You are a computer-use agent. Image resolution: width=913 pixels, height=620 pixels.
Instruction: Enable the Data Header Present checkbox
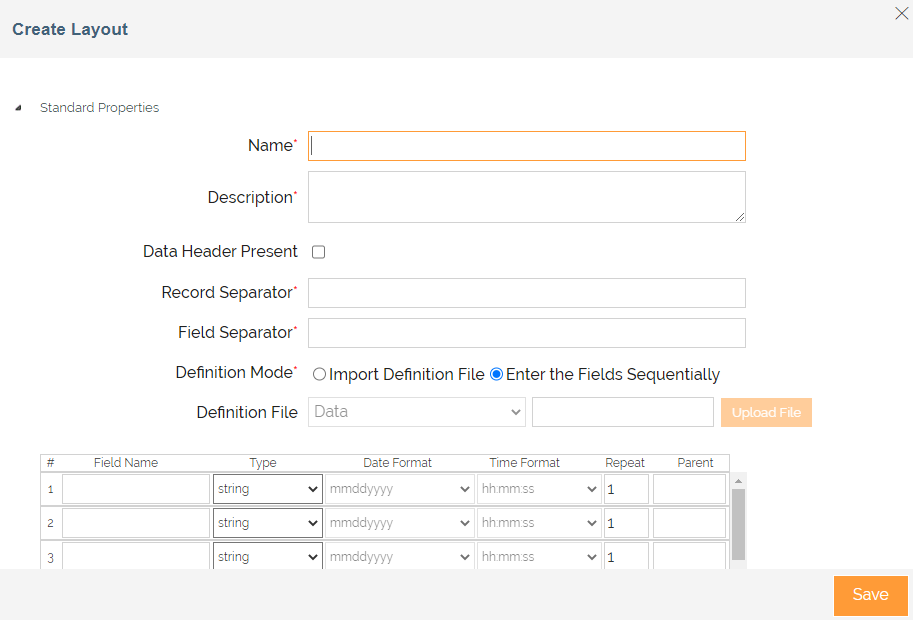pyautogui.click(x=319, y=252)
